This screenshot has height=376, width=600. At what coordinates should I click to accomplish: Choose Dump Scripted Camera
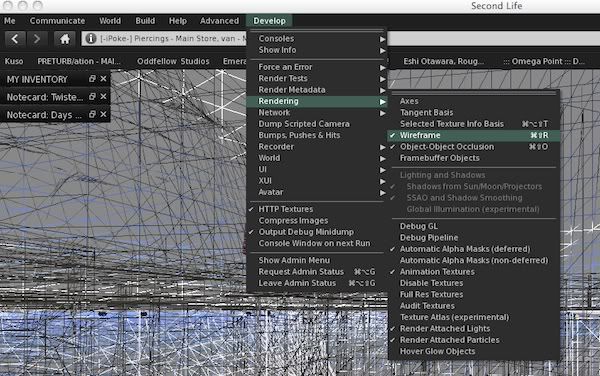click(317, 124)
